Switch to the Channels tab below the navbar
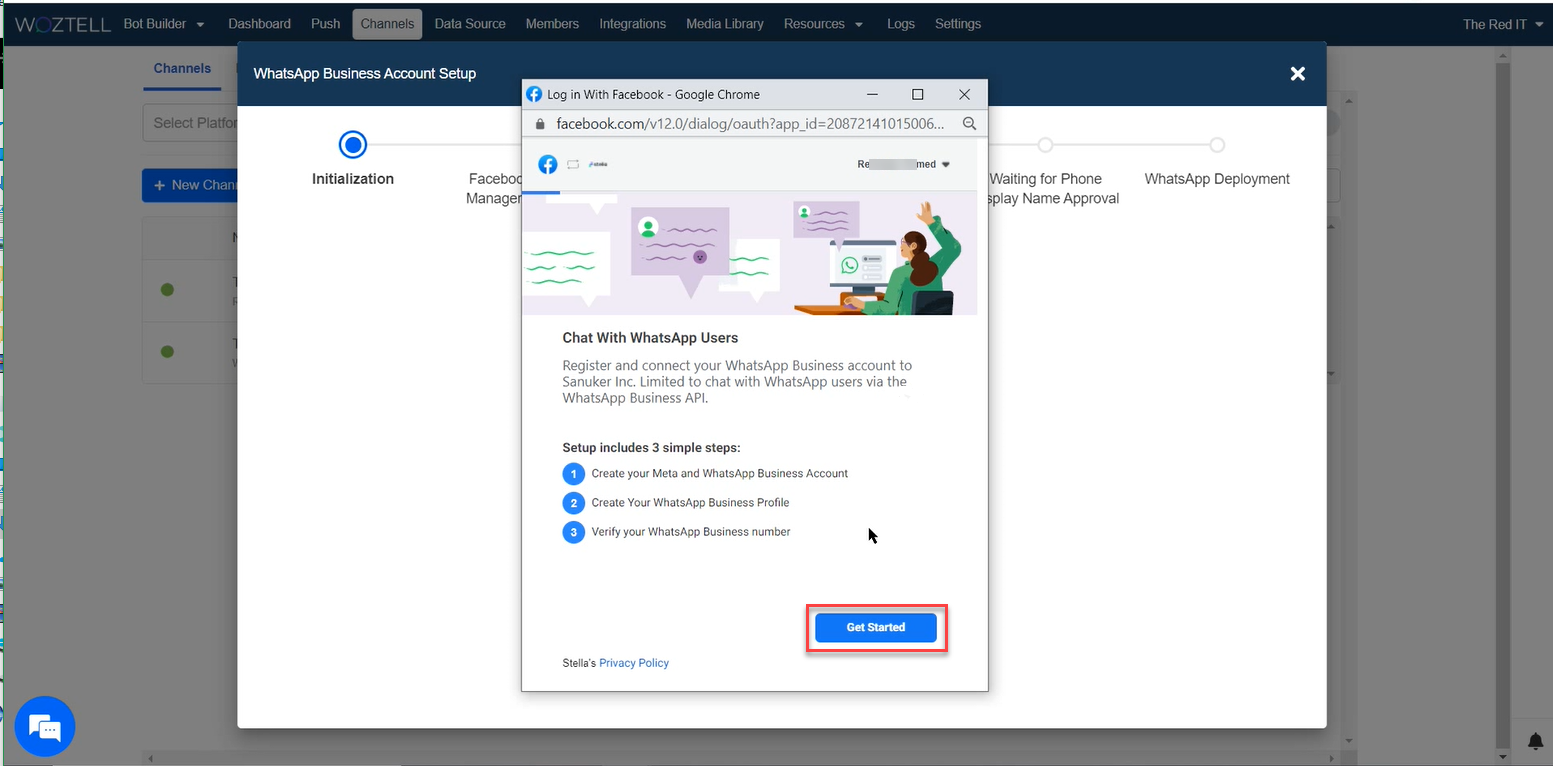Viewport: 1553px width, 766px height. 182,69
